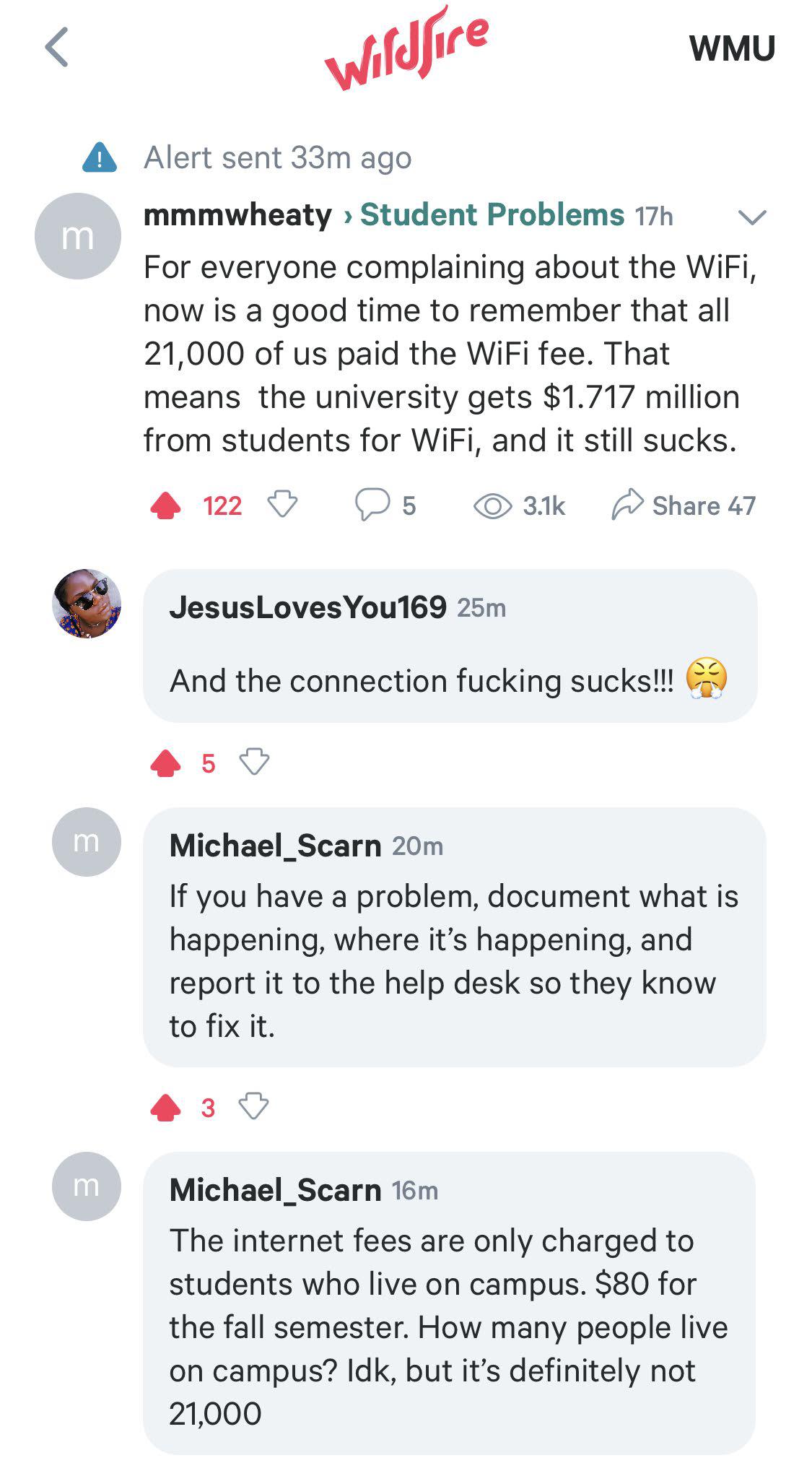Expand the Student Problems channel arrow
This screenshot has width=812, height=1463.
(752, 217)
